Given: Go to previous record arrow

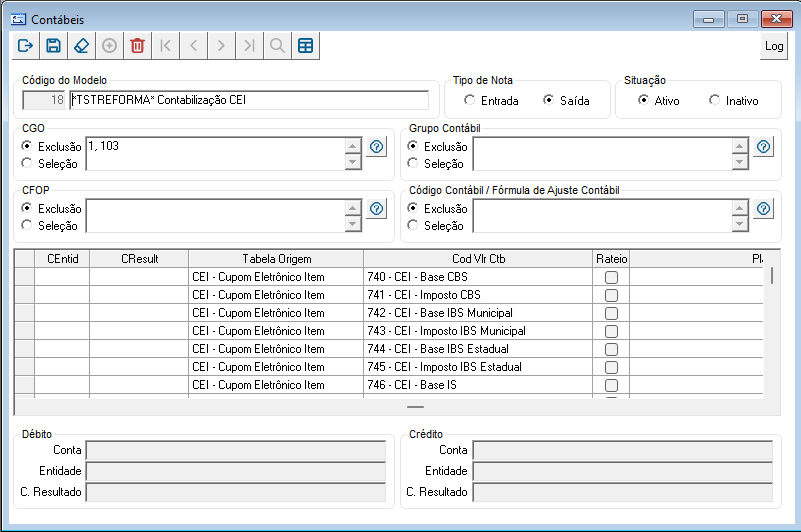Looking at the screenshot, I should pos(194,46).
